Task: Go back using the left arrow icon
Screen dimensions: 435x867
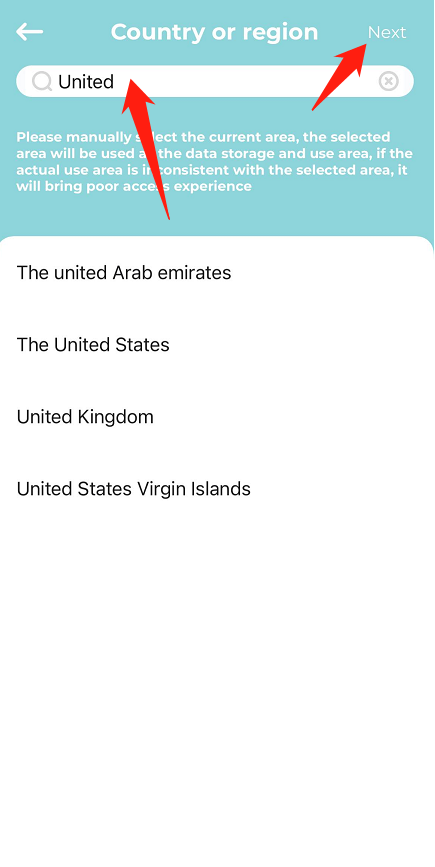Action: tap(29, 32)
